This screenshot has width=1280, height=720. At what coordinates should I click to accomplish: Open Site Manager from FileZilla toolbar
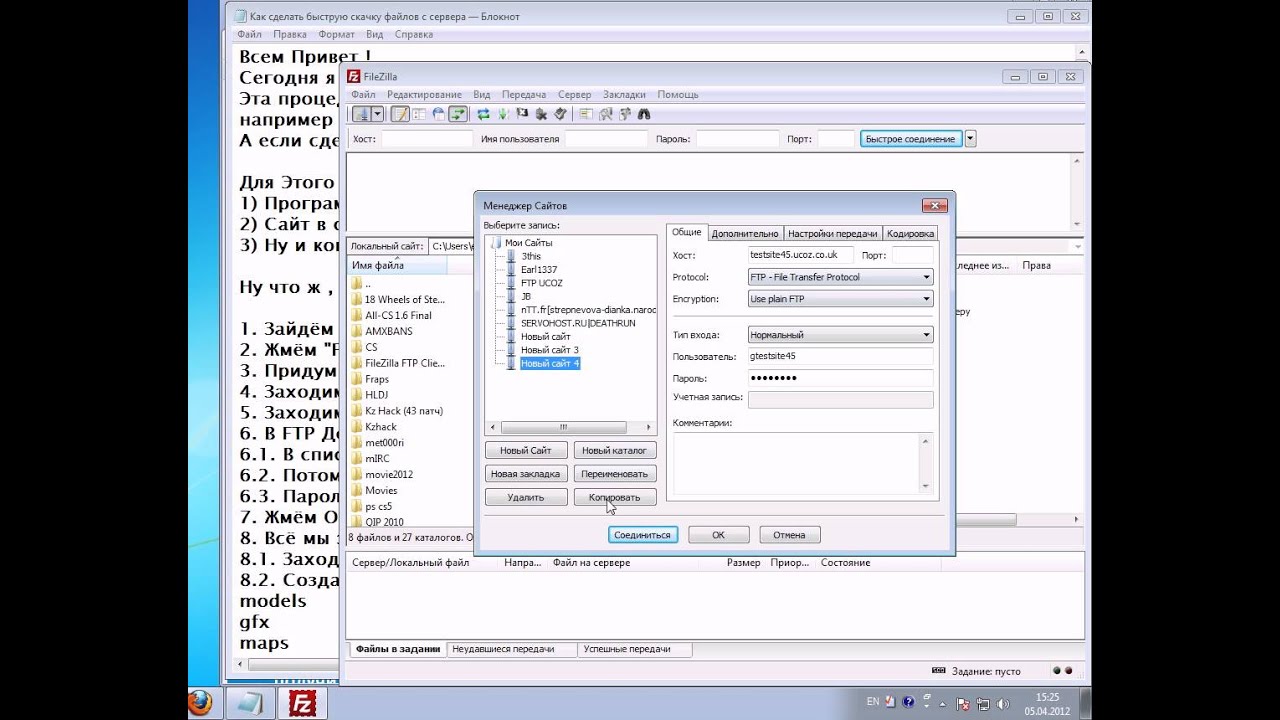[362, 114]
